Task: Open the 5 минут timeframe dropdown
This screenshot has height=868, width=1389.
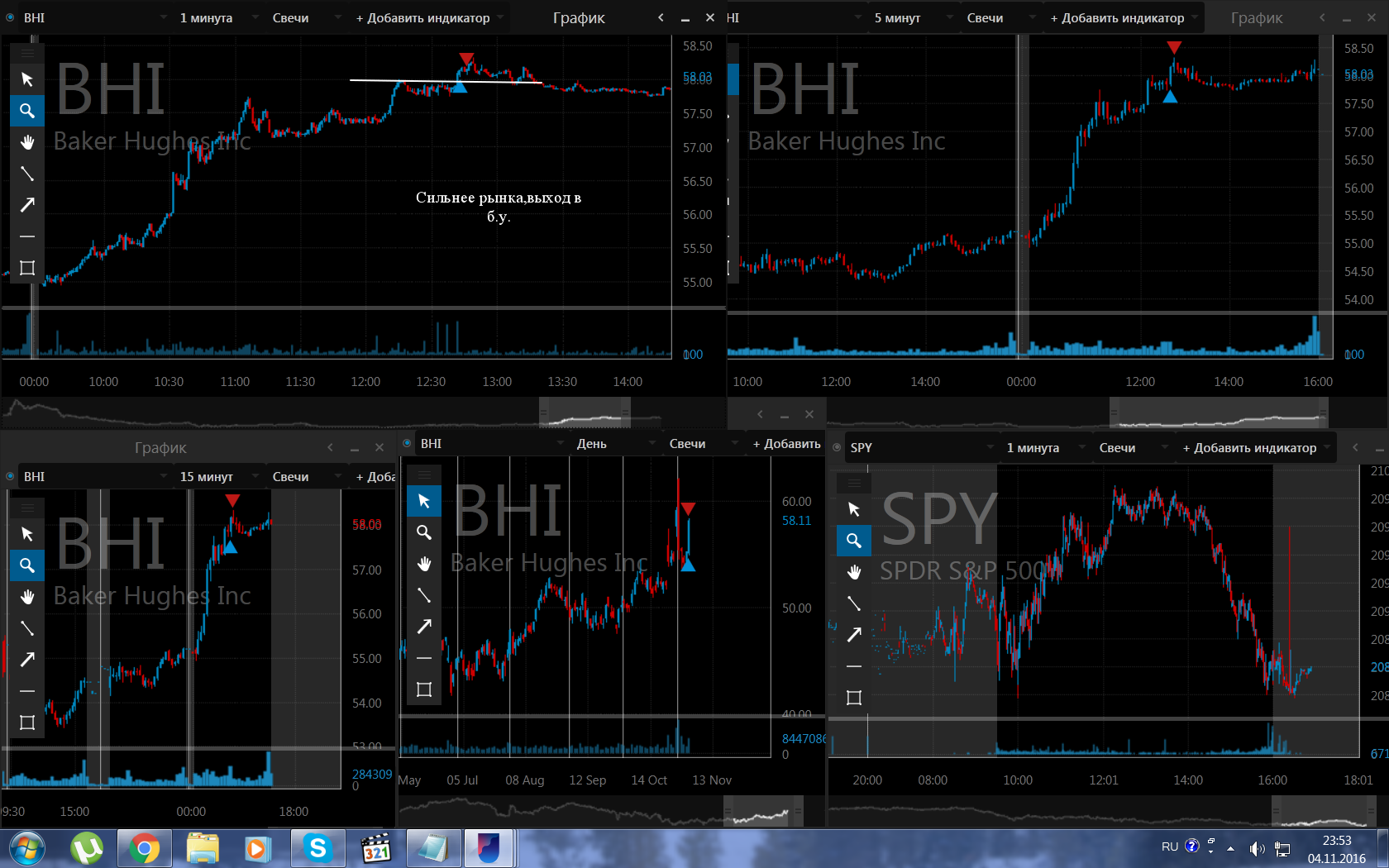Action: [x=913, y=17]
